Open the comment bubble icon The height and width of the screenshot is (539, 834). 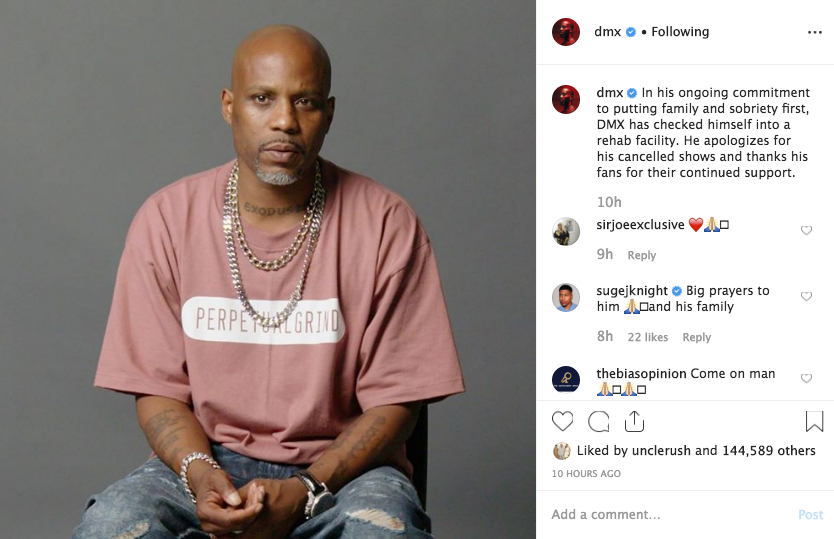click(598, 421)
